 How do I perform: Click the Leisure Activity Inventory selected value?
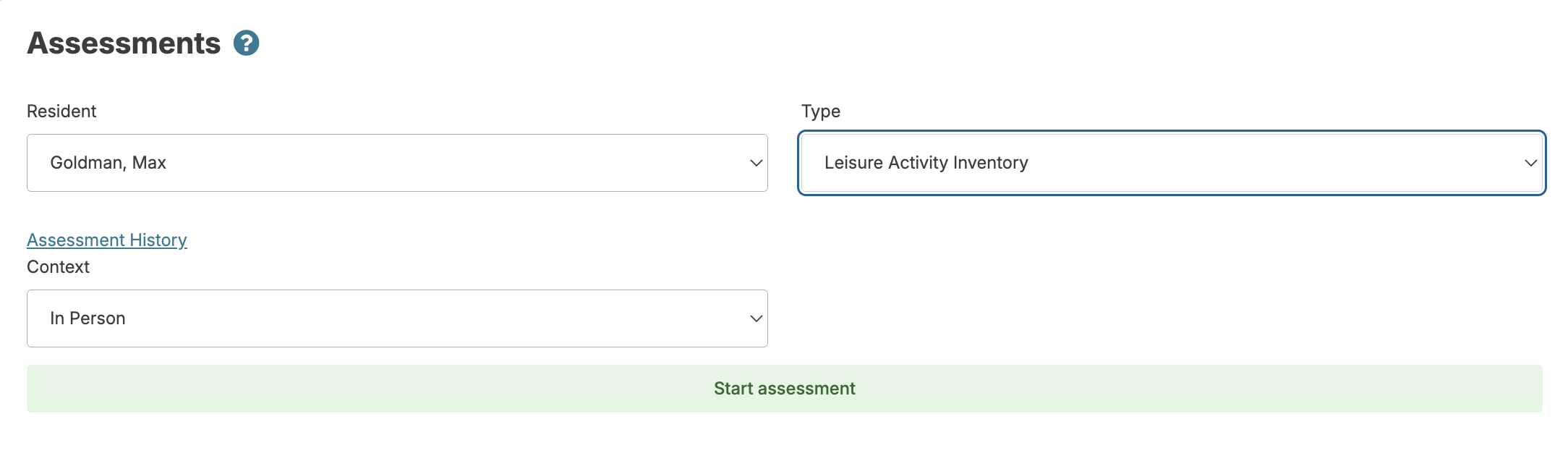[x=926, y=163]
